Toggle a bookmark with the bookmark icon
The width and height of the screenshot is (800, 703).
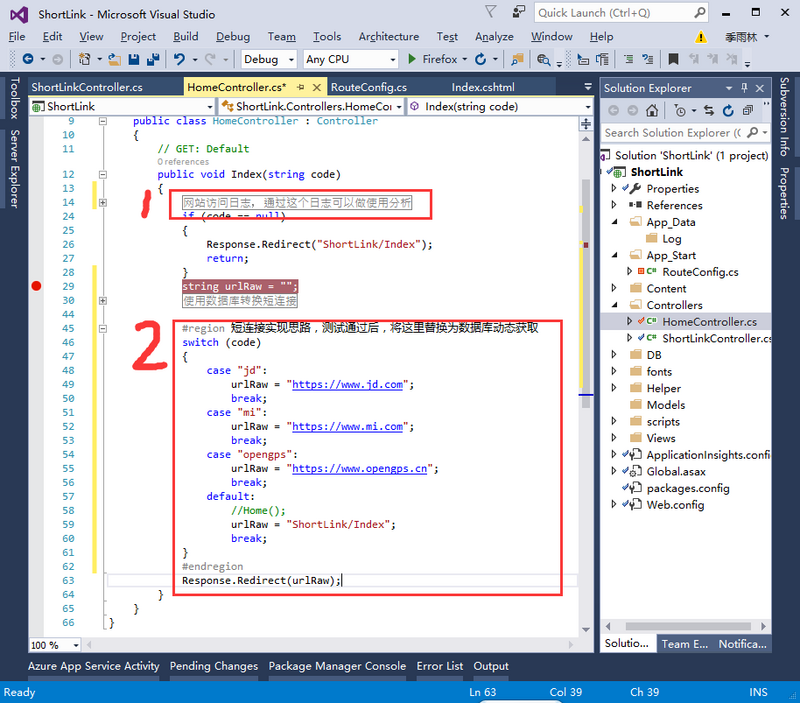coord(673,59)
